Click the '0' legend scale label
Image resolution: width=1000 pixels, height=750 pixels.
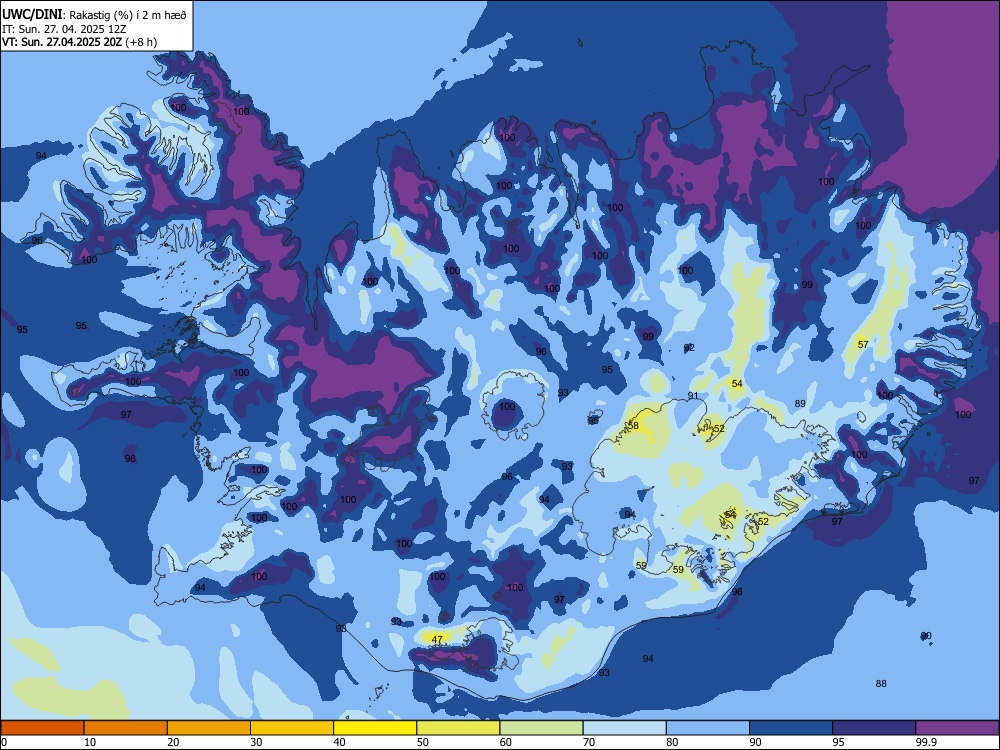point(4,742)
